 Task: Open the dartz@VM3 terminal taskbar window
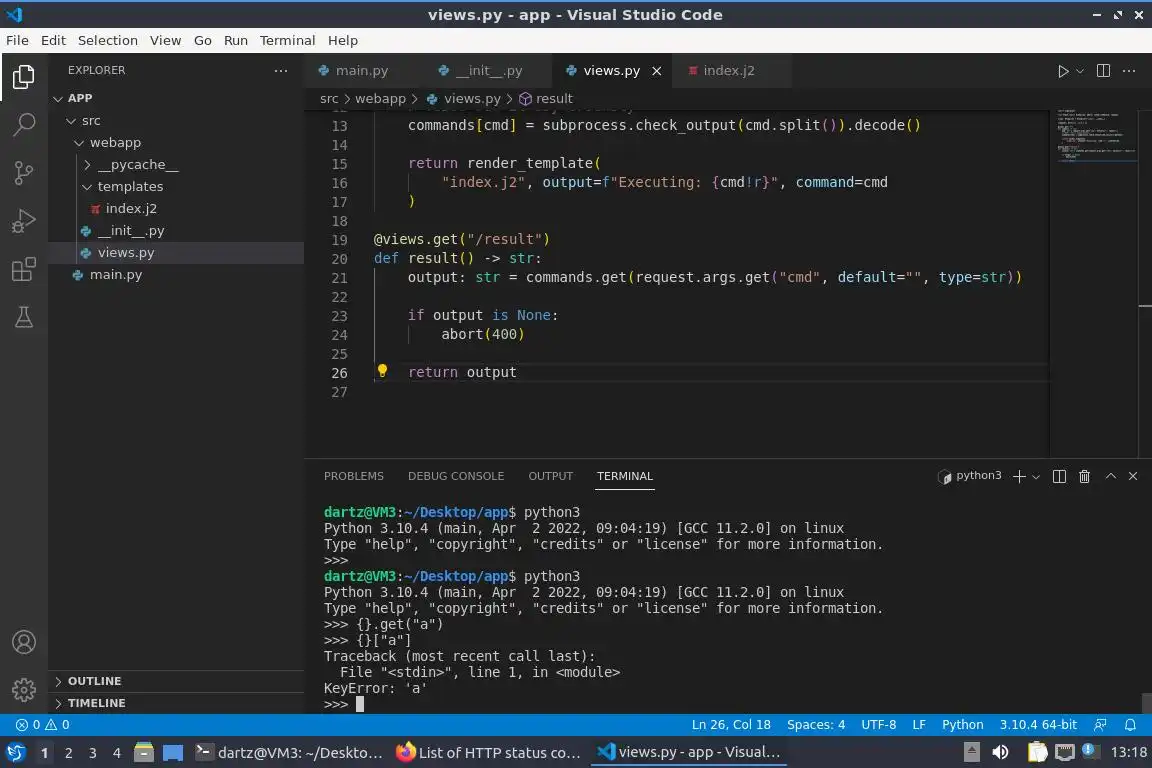click(x=289, y=753)
